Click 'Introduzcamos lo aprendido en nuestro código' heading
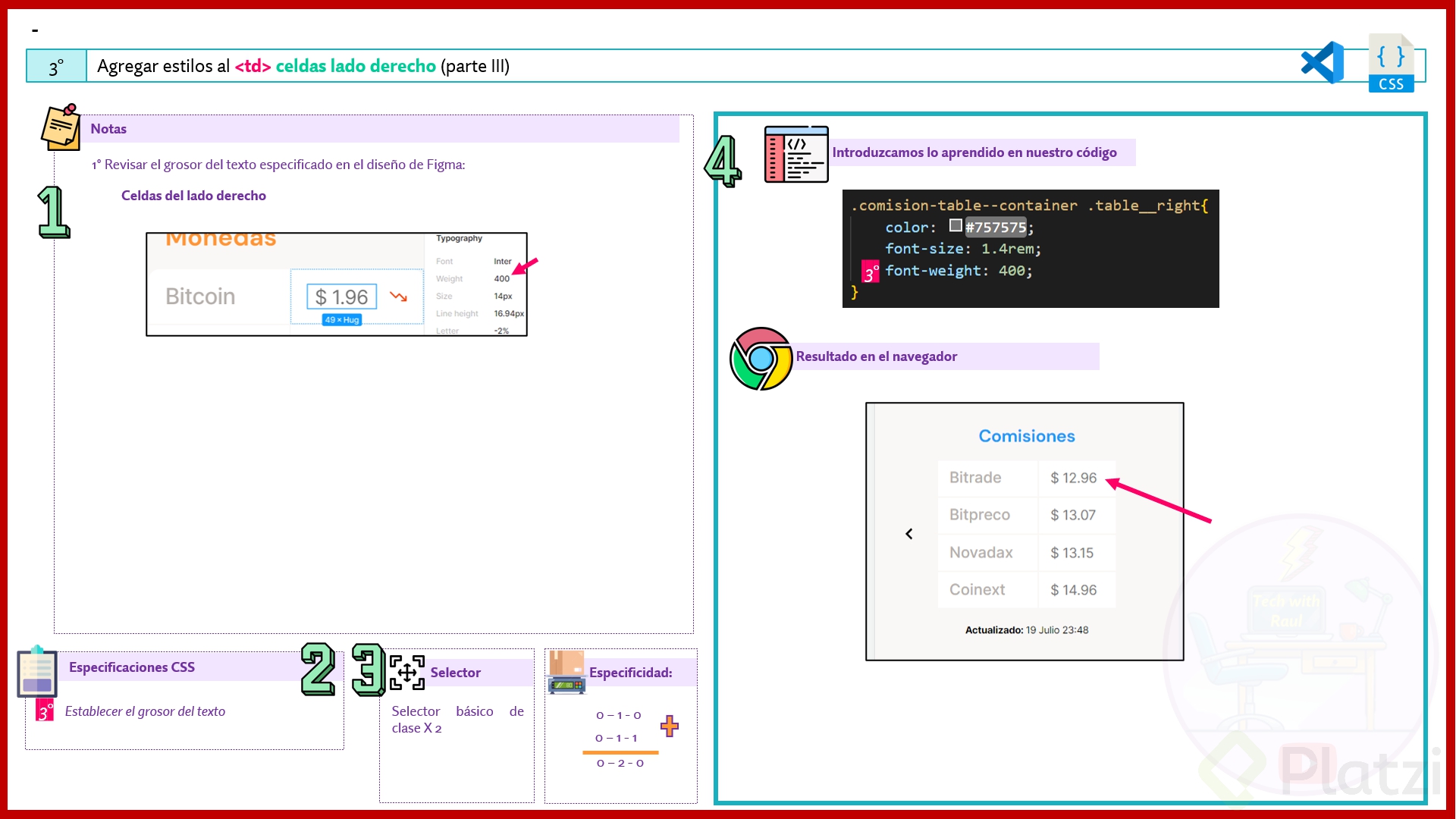Viewport: 1456px width, 819px height. coord(974,152)
